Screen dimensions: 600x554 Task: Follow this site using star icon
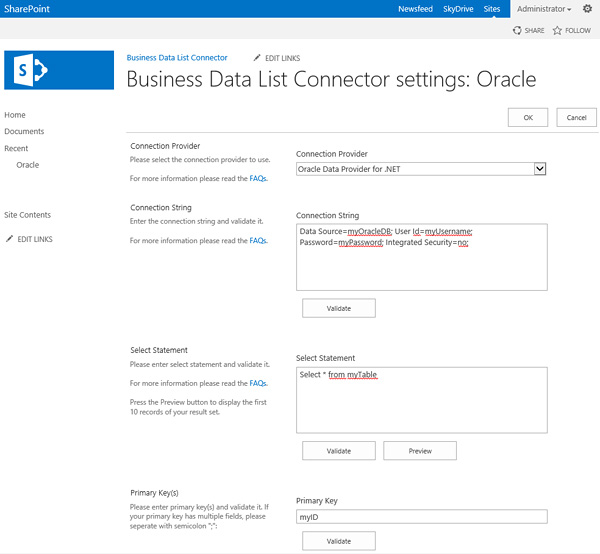[557, 31]
